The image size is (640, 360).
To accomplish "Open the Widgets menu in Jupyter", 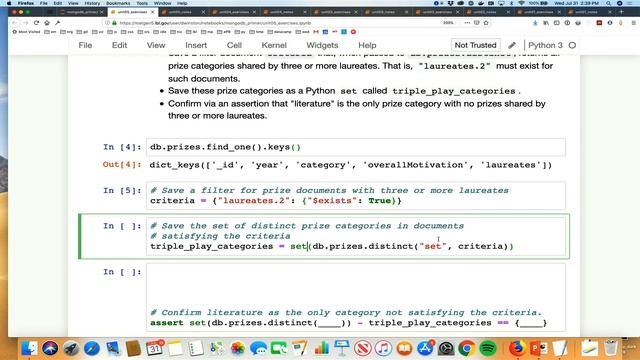I will coord(322,45).
